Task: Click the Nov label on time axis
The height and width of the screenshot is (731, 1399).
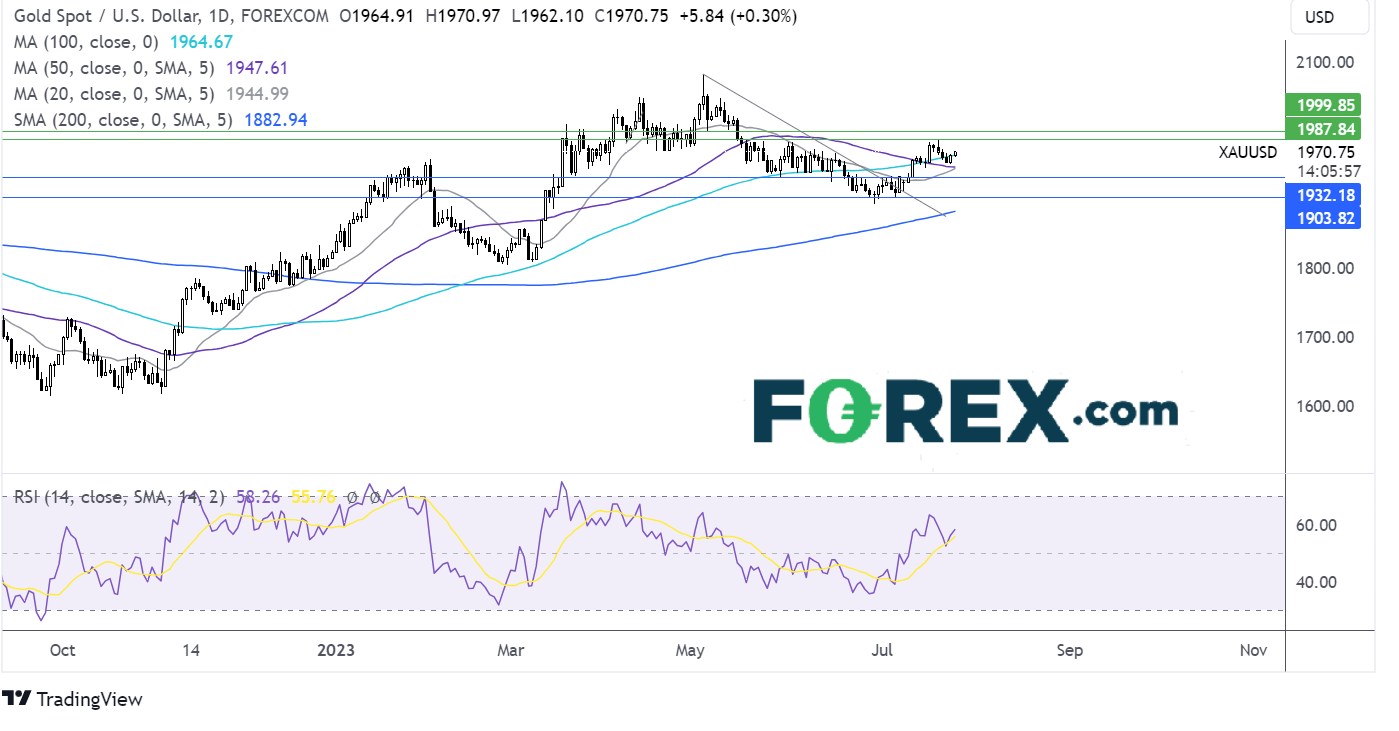Action: click(x=1253, y=650)
